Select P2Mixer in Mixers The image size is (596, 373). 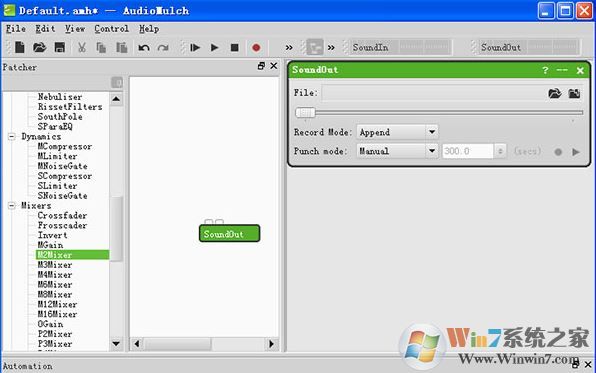[55, 334]
